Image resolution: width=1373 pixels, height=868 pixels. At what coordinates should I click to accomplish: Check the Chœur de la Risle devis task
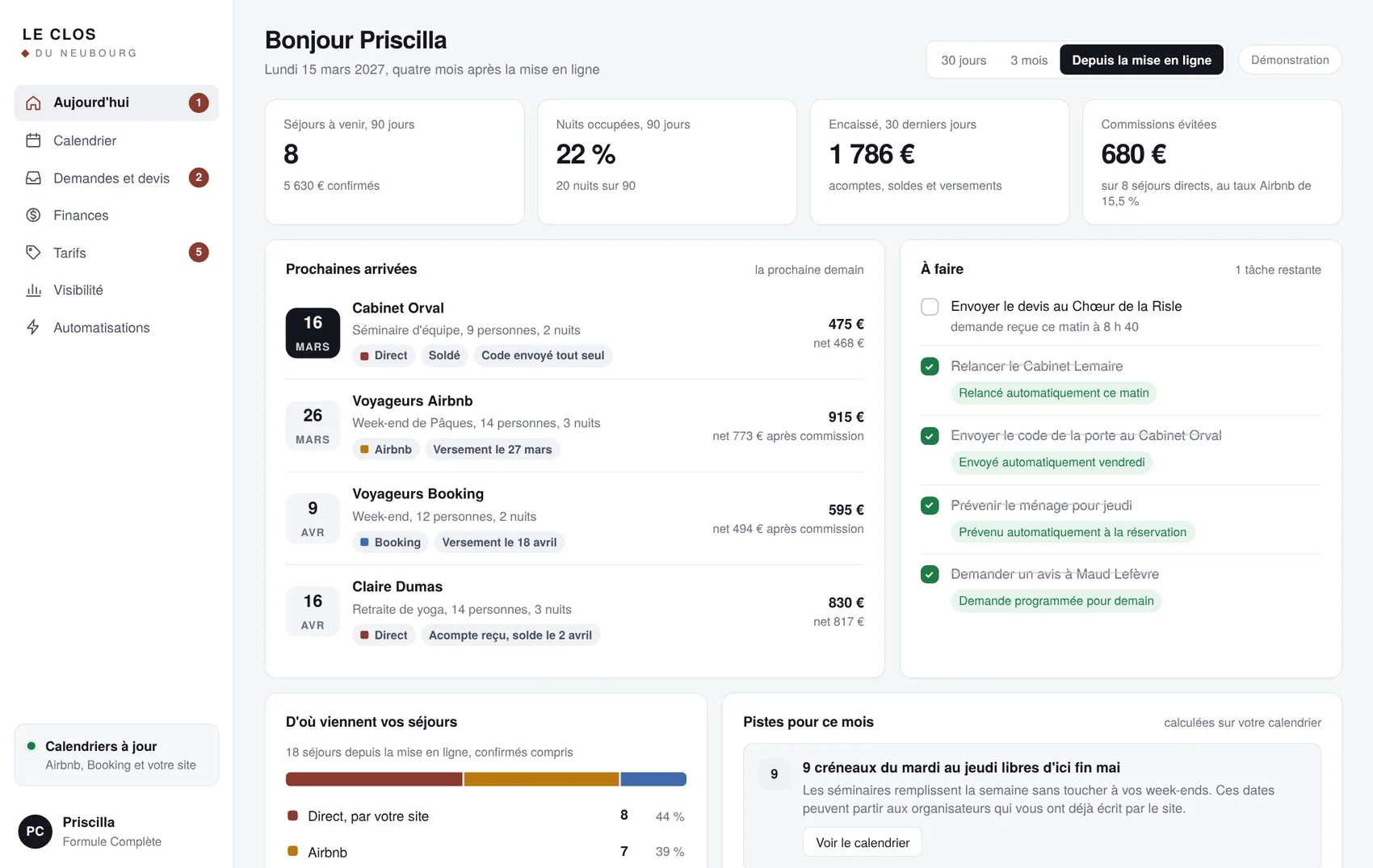click(930, 307)
